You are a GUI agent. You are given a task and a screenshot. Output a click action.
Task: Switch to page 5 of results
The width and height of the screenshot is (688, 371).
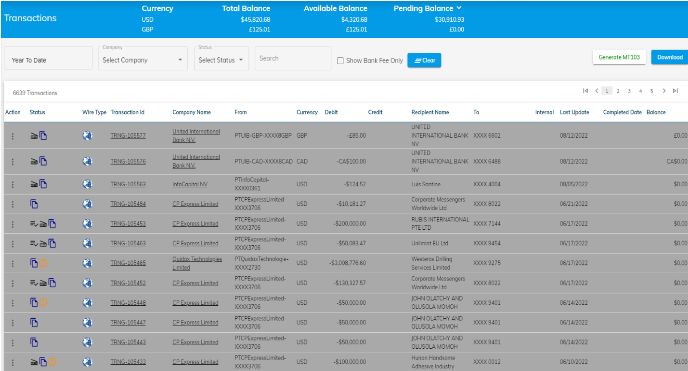pos(652,91)
